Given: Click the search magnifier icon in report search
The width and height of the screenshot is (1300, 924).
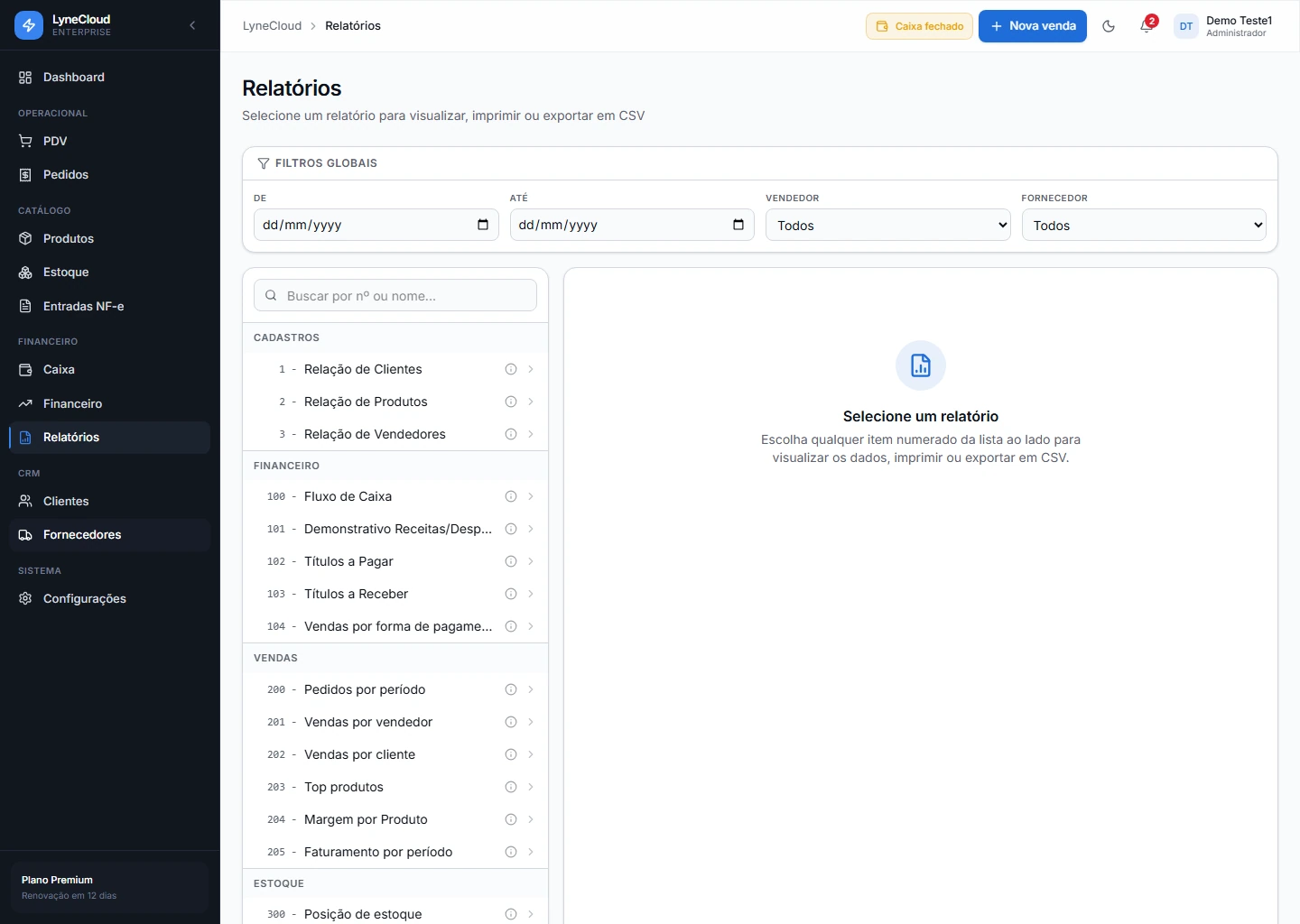Looking at the screenshot, I should pyautogui.click(x=271, y=295).
